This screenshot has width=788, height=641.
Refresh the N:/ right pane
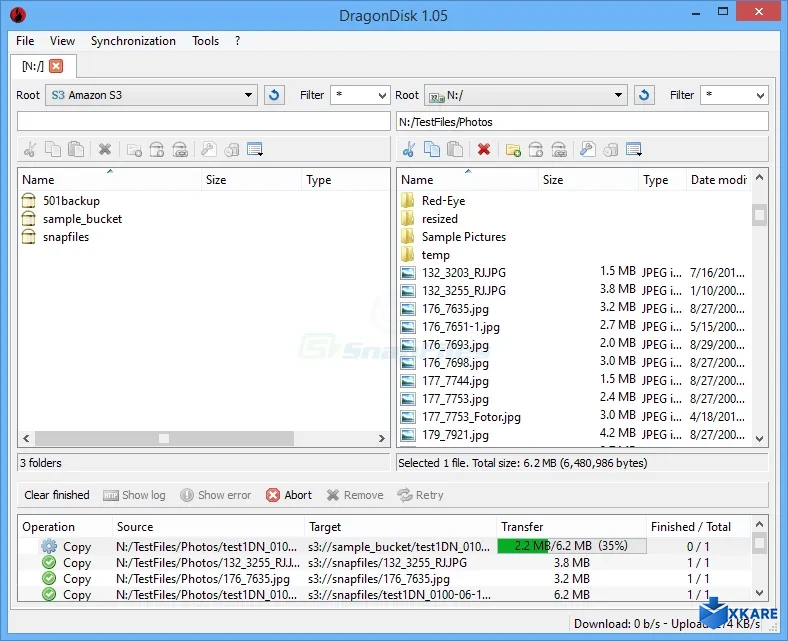[x=644, y=95]
